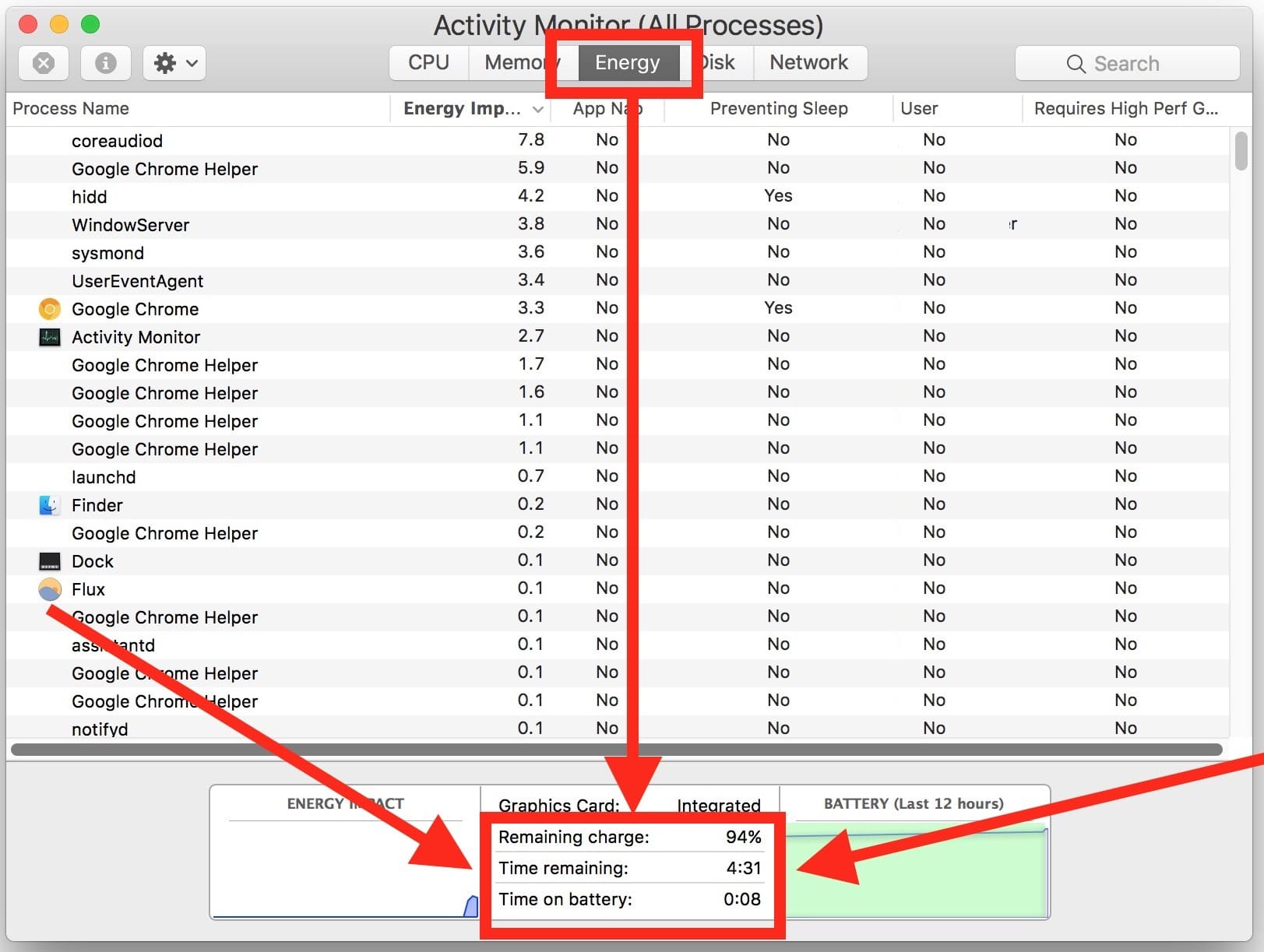Select Google Chrome Helper with 1.7 impact

click(x=618, y=365)
